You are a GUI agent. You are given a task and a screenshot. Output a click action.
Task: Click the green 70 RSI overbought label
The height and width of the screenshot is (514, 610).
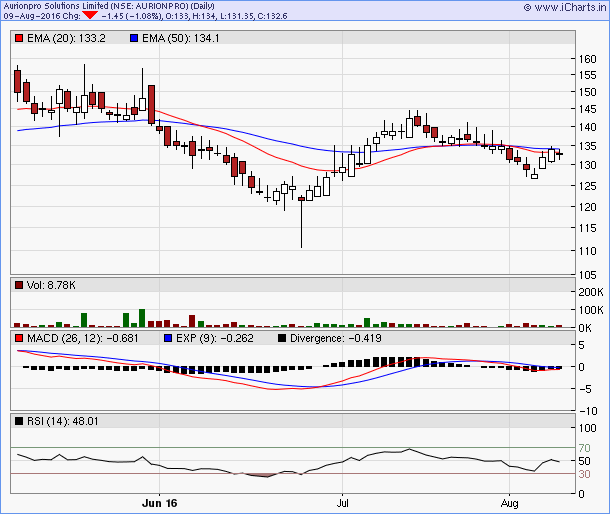pos(584,448)
